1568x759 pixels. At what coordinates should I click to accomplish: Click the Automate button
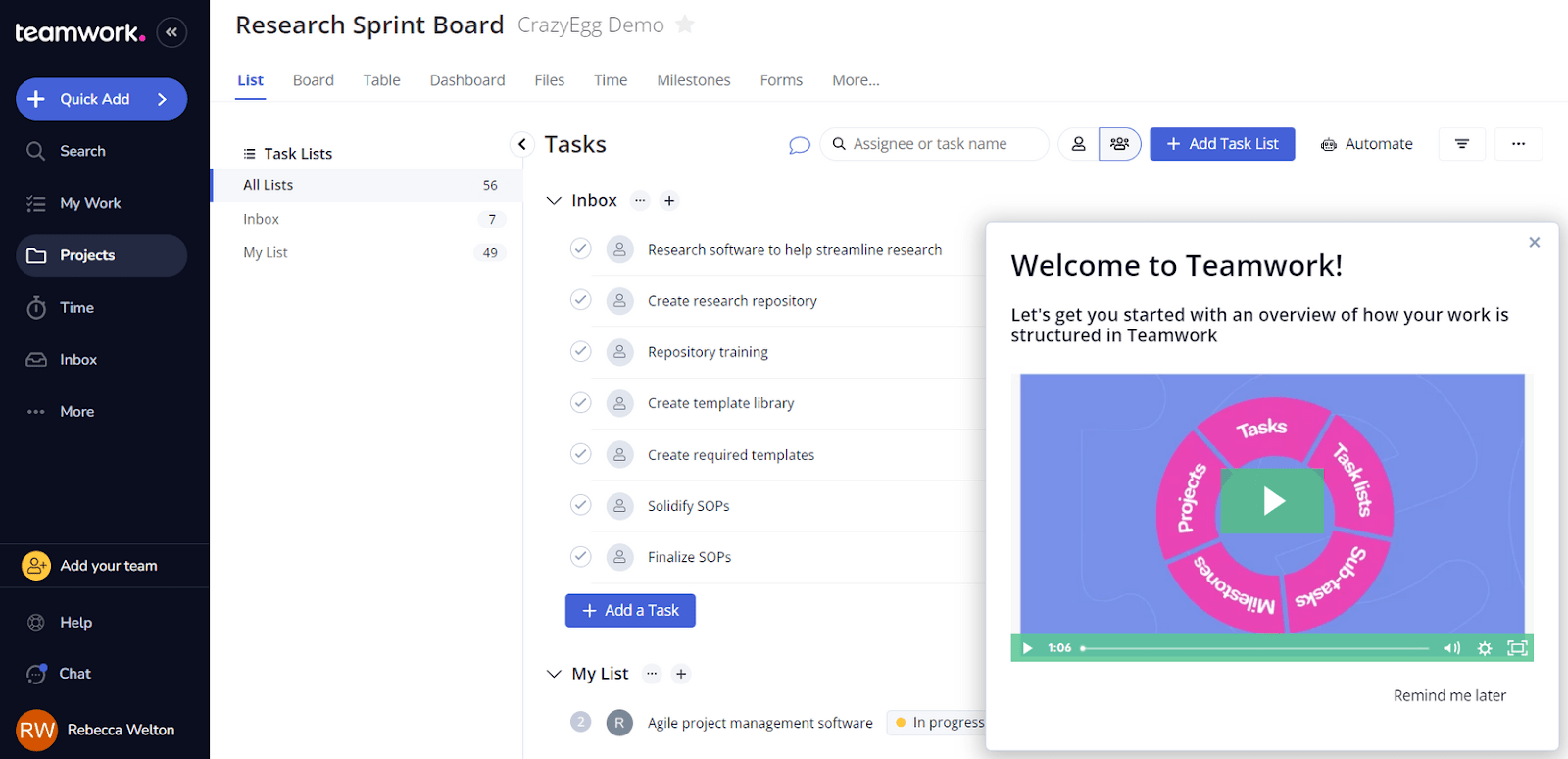(x=1367, y=144)
